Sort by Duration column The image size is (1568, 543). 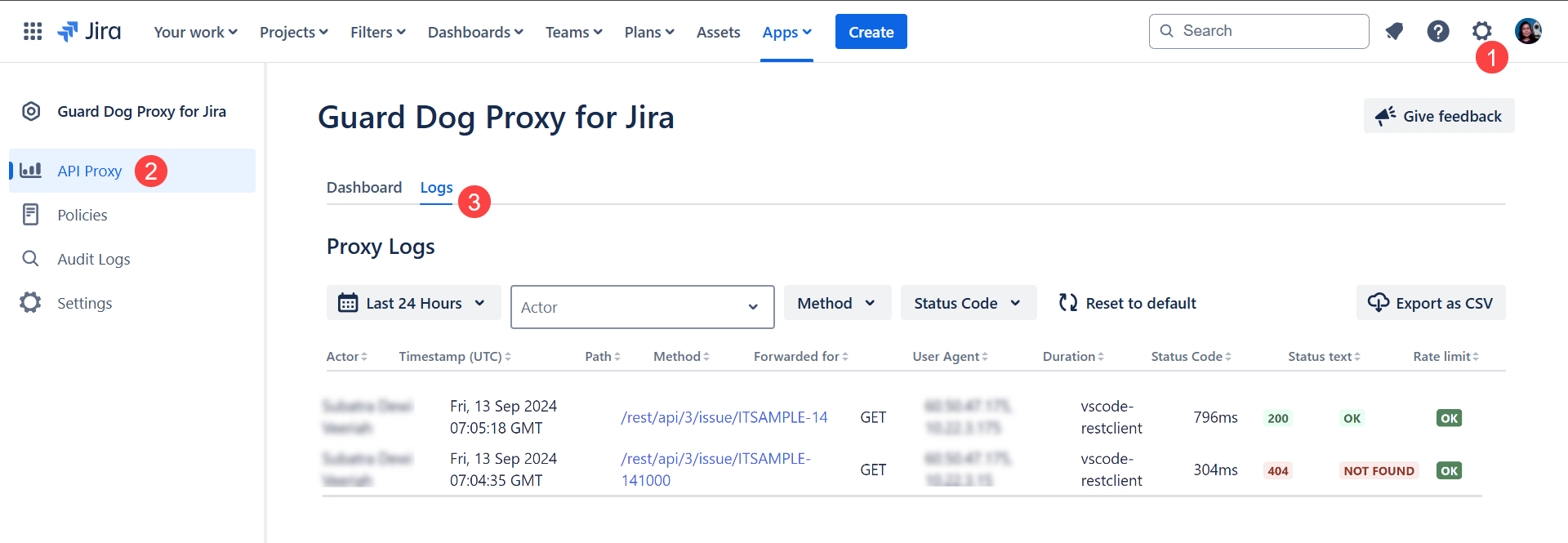click(1073, 357)
